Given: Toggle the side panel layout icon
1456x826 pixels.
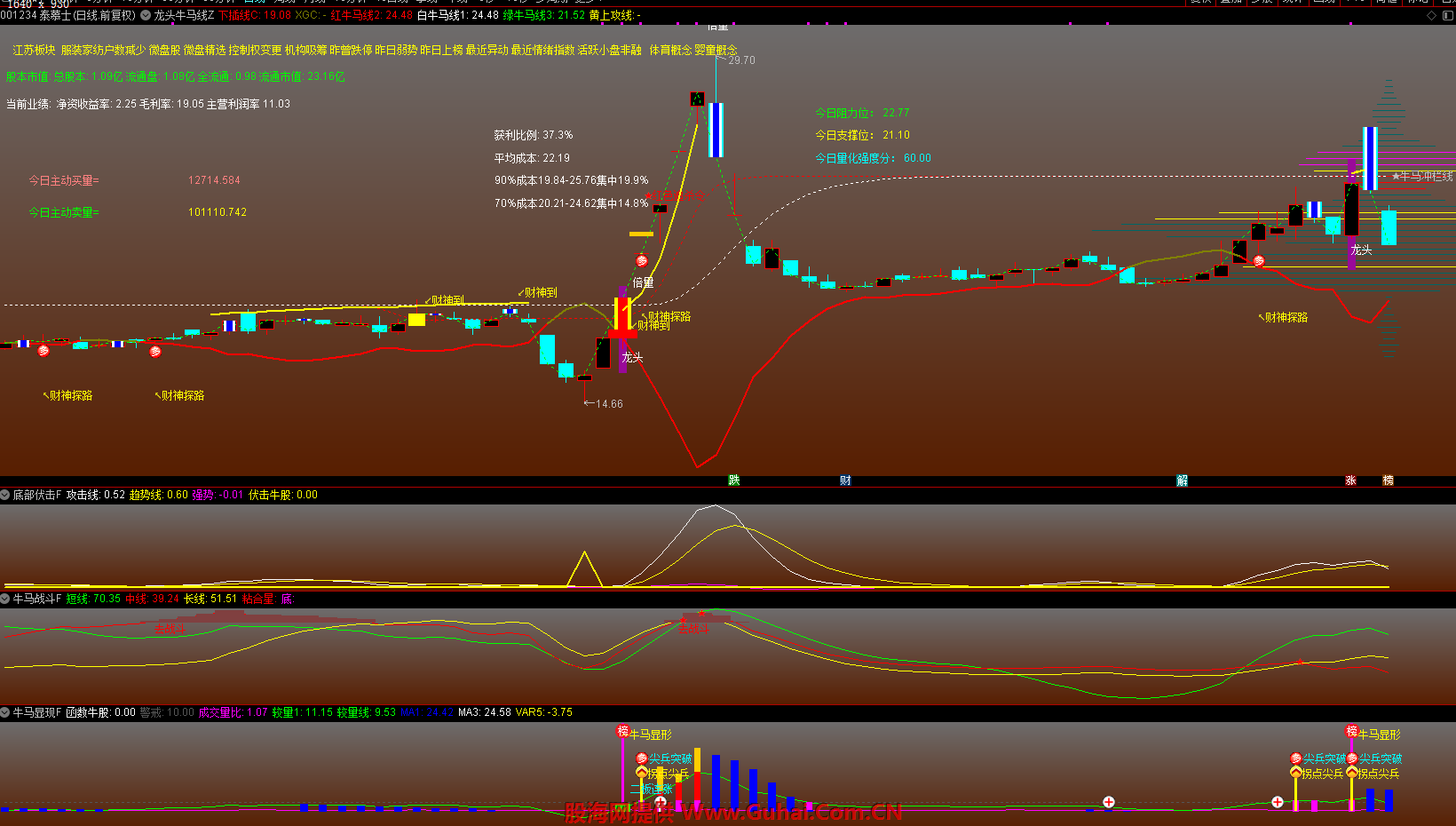Looking at the screenshot, I should (x=1447, y=15).
